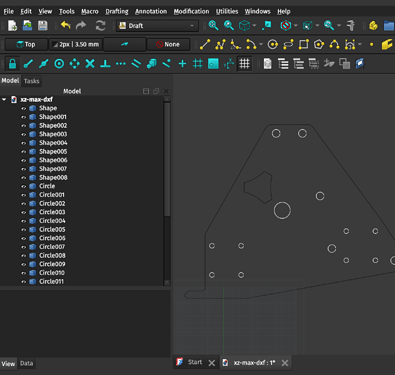Toggle snap to extension
The image size is (395, 375).
point(121,64)
